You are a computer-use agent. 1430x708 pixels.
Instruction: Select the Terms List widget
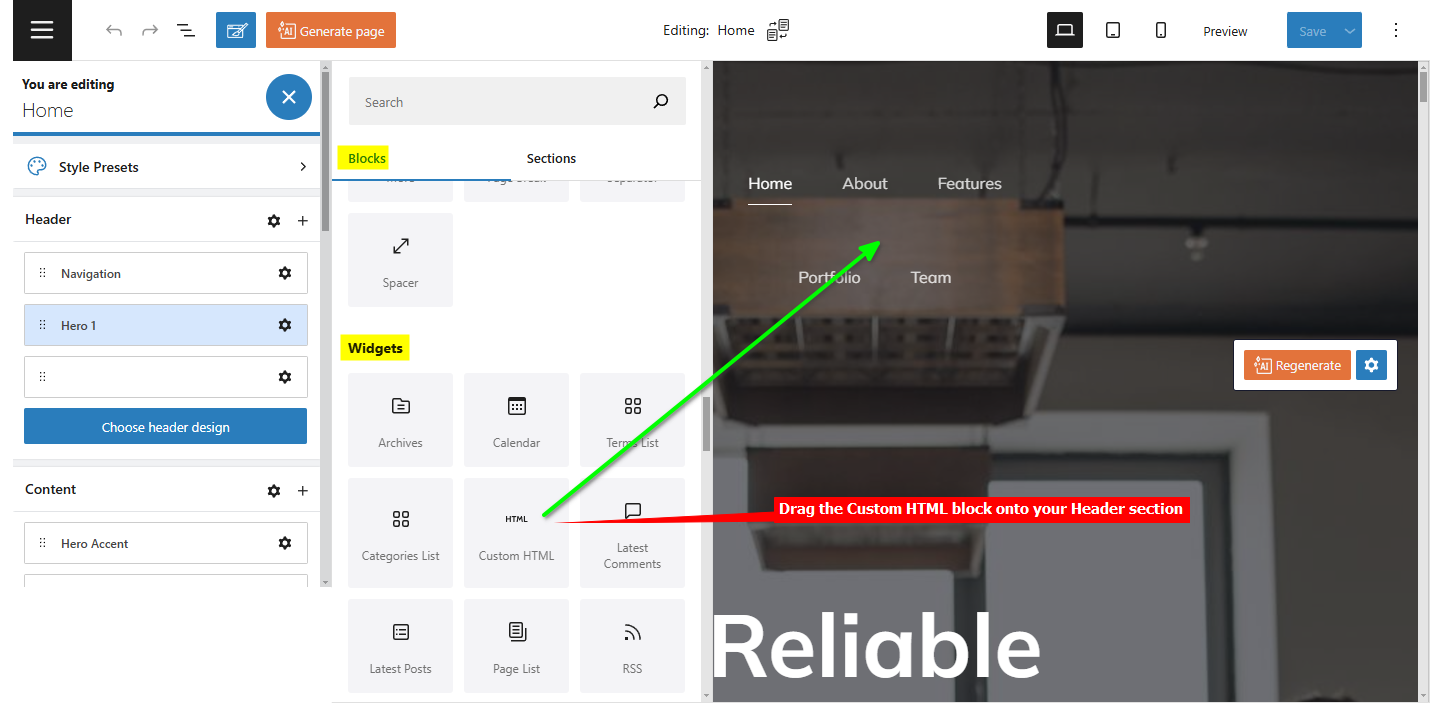[632, 420]
